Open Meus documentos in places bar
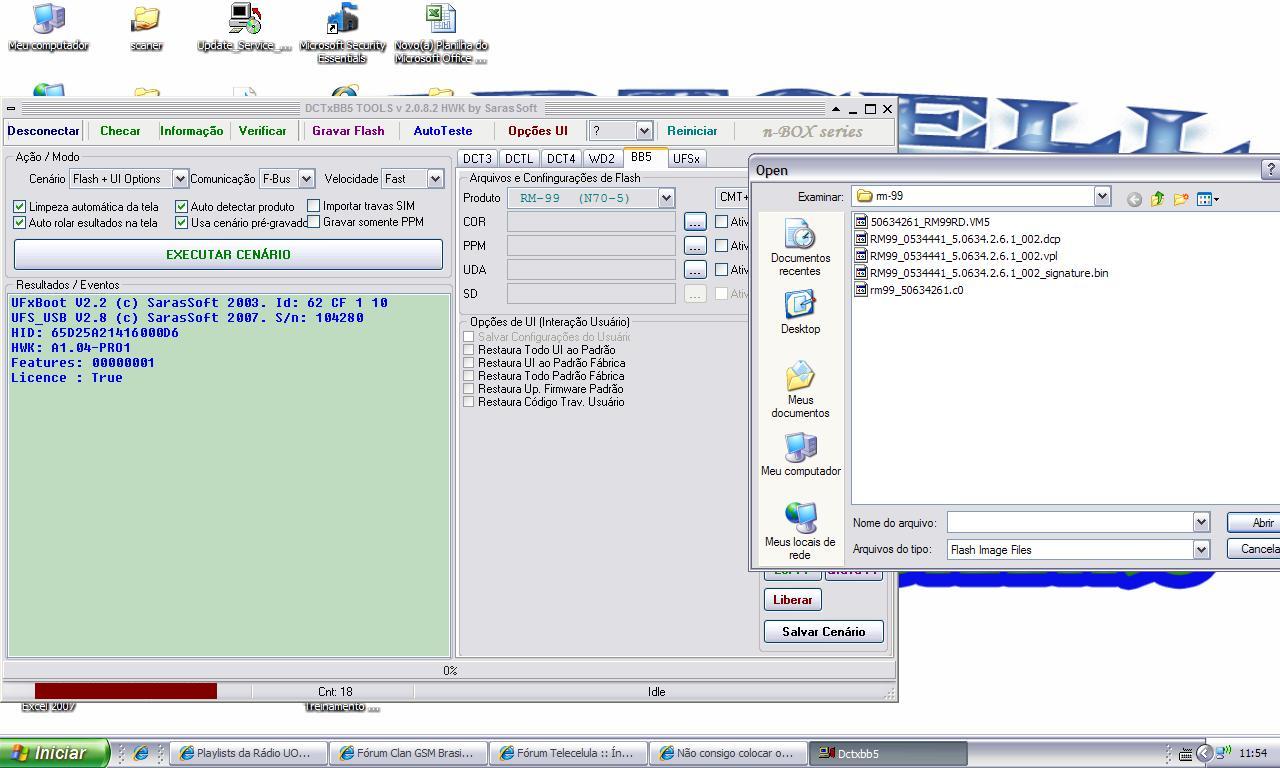The height and width of the screenshot is (768, 1280). pos(800,389)
